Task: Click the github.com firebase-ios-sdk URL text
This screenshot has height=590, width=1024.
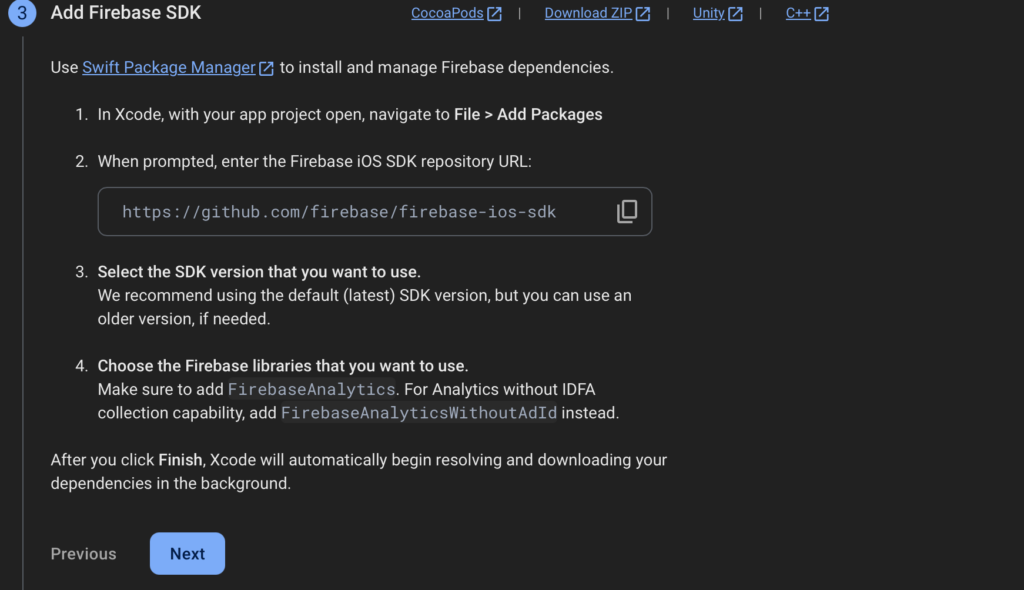Action: [x=339, y=212]
